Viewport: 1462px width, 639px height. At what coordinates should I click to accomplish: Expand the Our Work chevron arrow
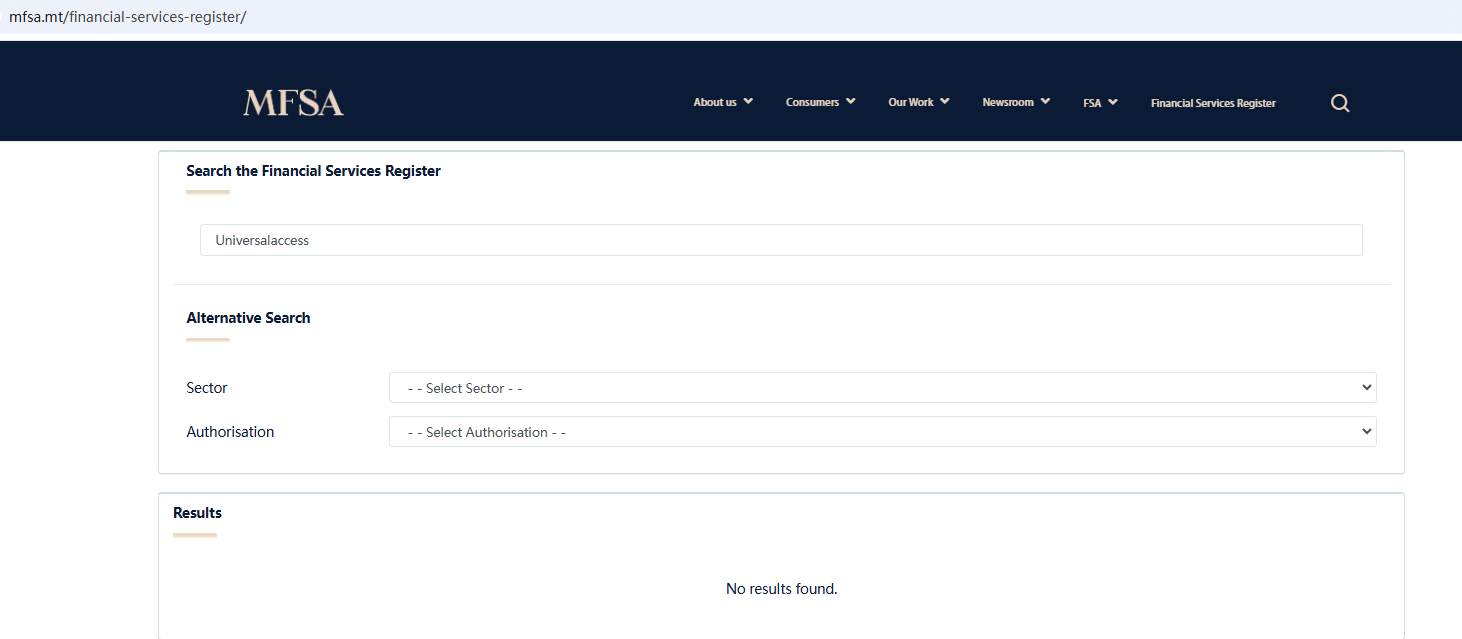click(x=945, y=101)
